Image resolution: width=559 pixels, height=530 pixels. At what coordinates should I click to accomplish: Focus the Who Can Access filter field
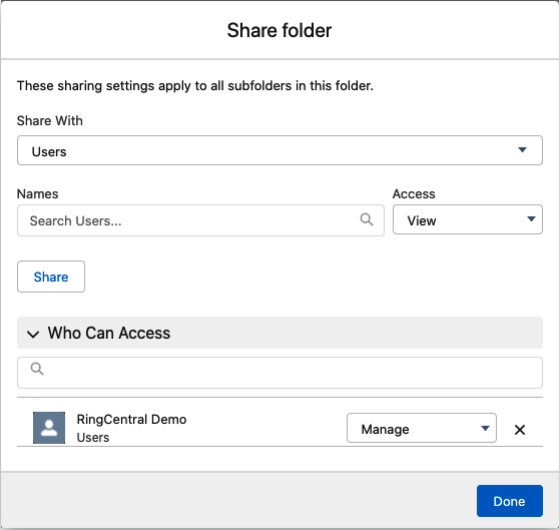click(x=280, y=373)
